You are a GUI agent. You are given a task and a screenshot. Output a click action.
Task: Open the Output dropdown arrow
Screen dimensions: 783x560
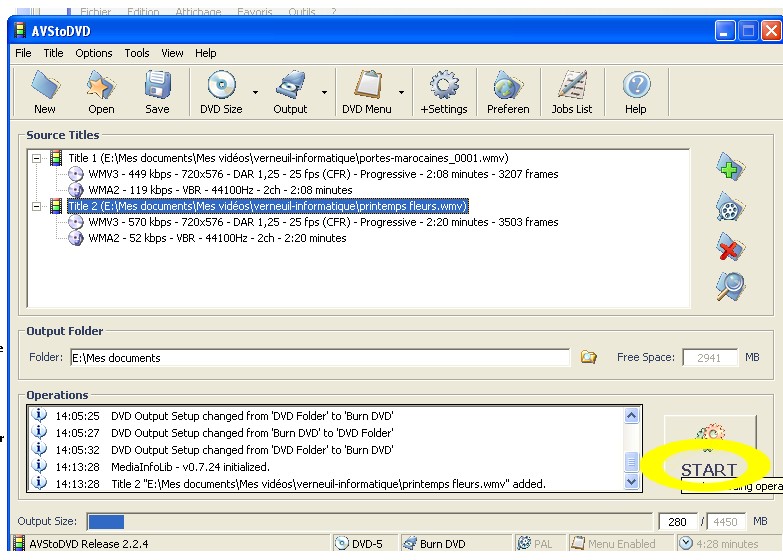pos(324,93)
